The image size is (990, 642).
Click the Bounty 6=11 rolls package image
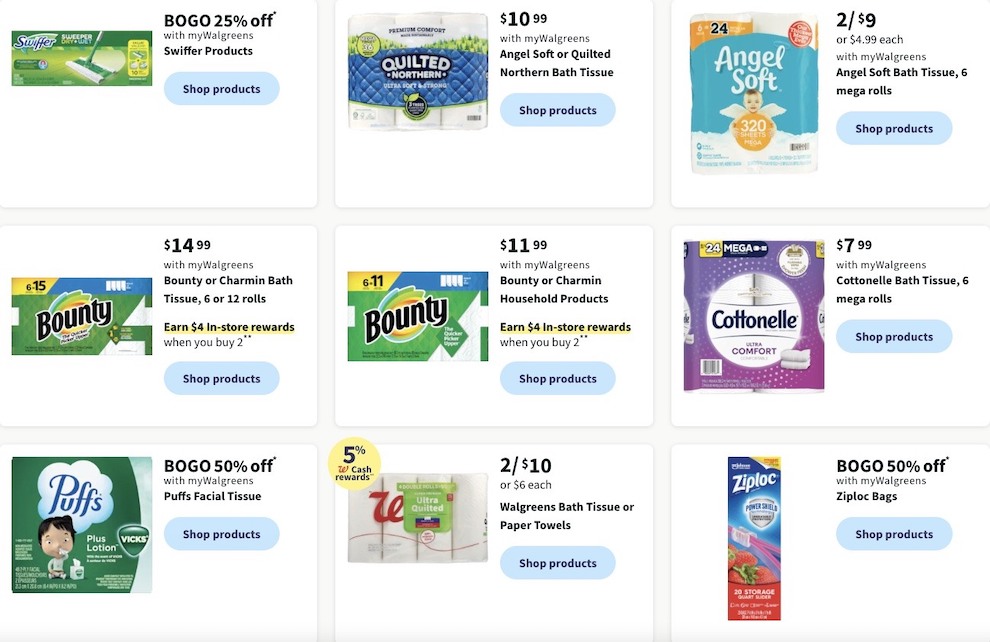[418, 316]
